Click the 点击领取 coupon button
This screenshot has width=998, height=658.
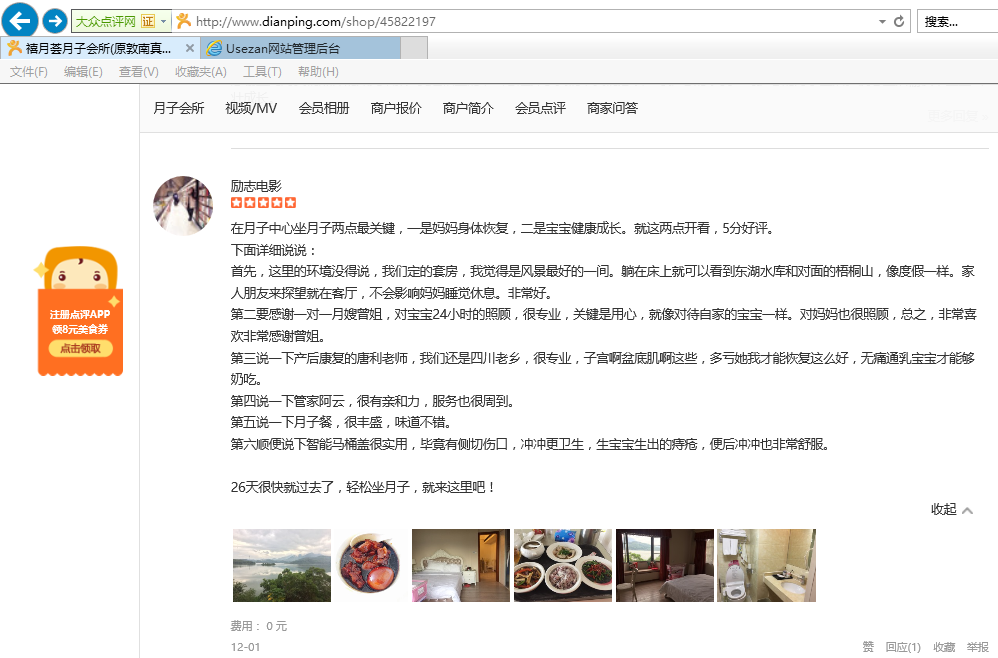point(80,349)
